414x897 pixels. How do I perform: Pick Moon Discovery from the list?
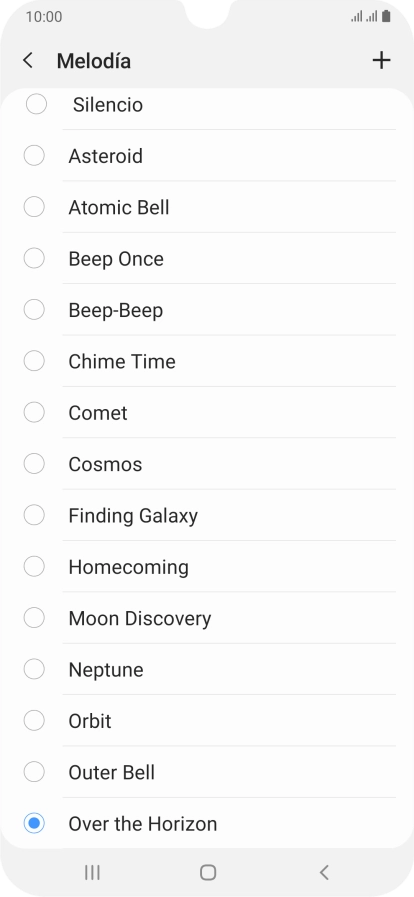click(209, 618)
